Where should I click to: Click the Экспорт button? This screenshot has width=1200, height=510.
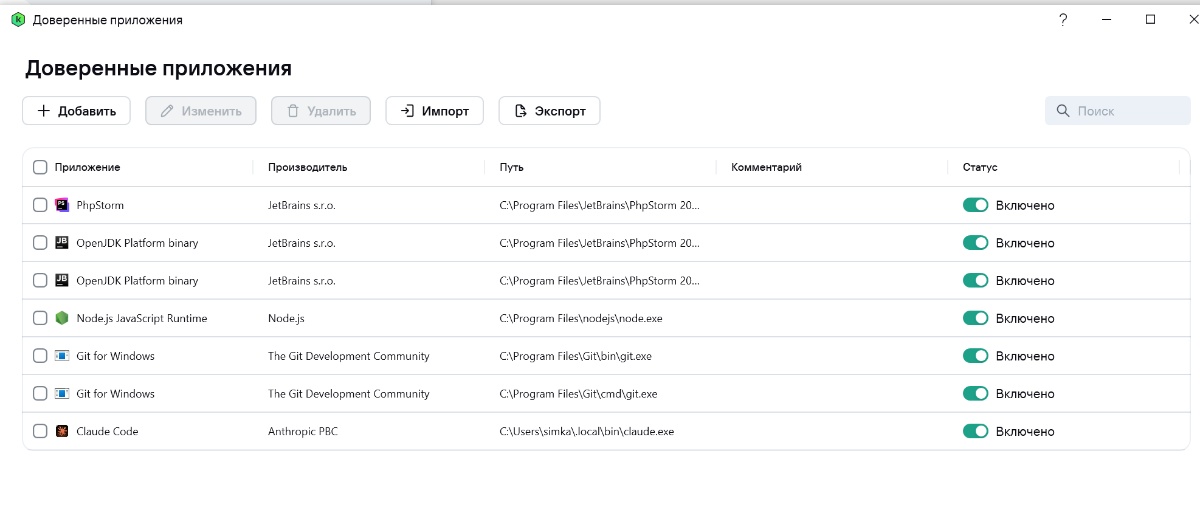point(549,111)
